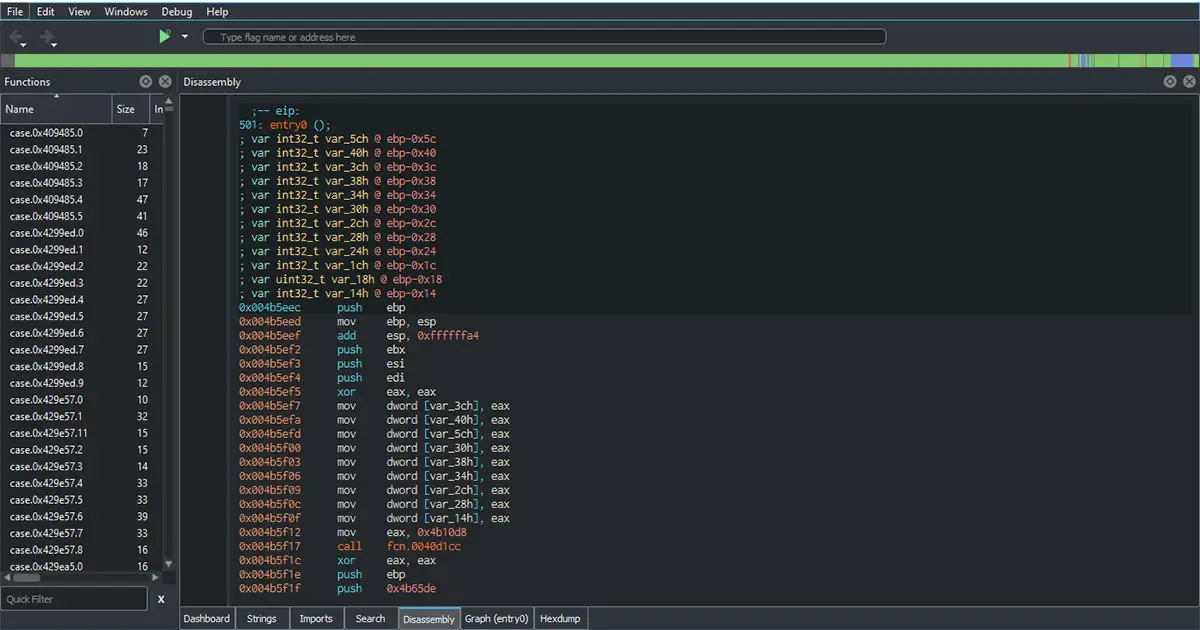This screenshot has height=630, width=1200.
Task: Click the 0x4b65de push operand
Action: point(412,588)
